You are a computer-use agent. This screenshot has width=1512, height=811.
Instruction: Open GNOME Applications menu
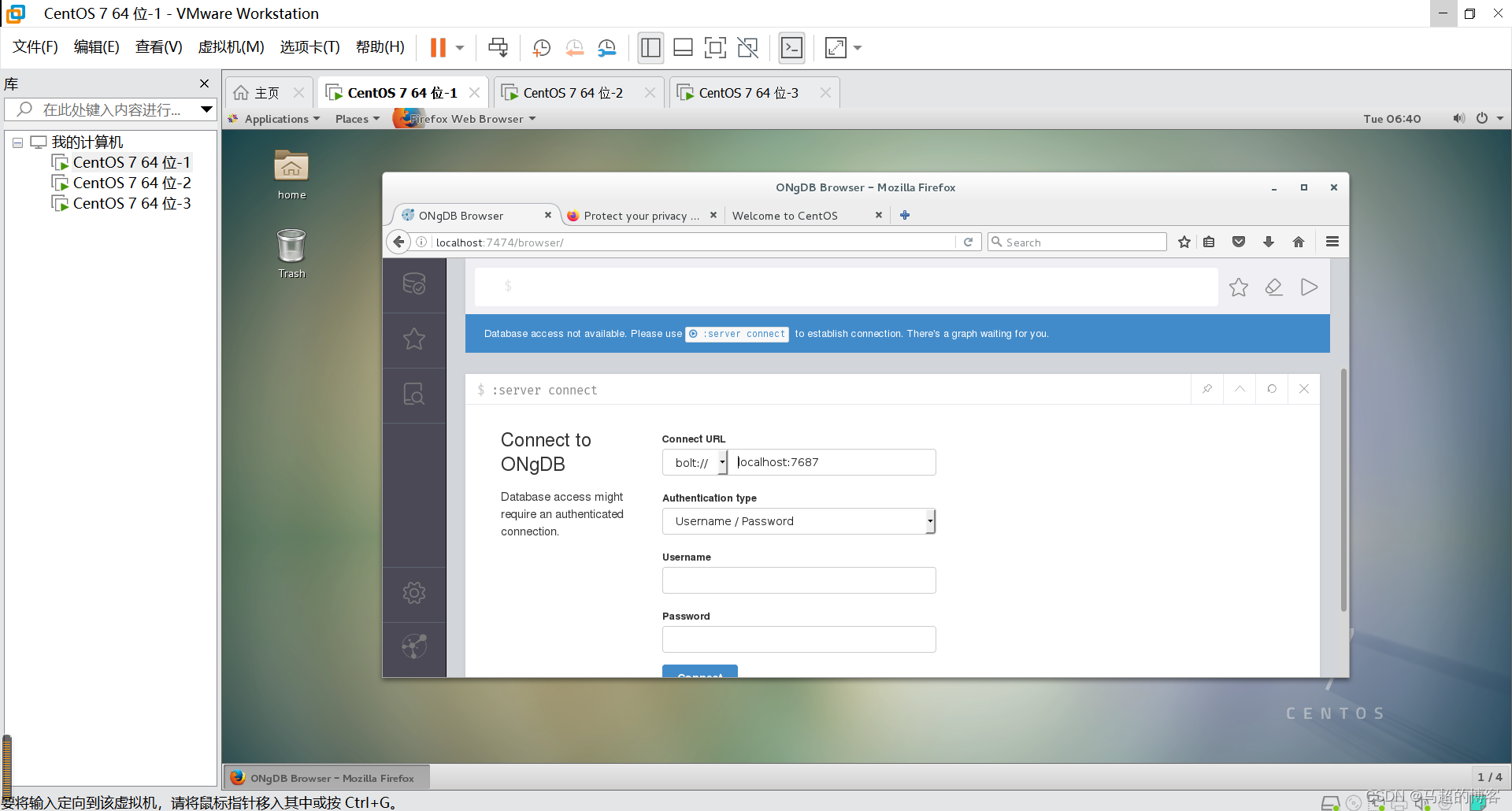click(x=274, y=119)
